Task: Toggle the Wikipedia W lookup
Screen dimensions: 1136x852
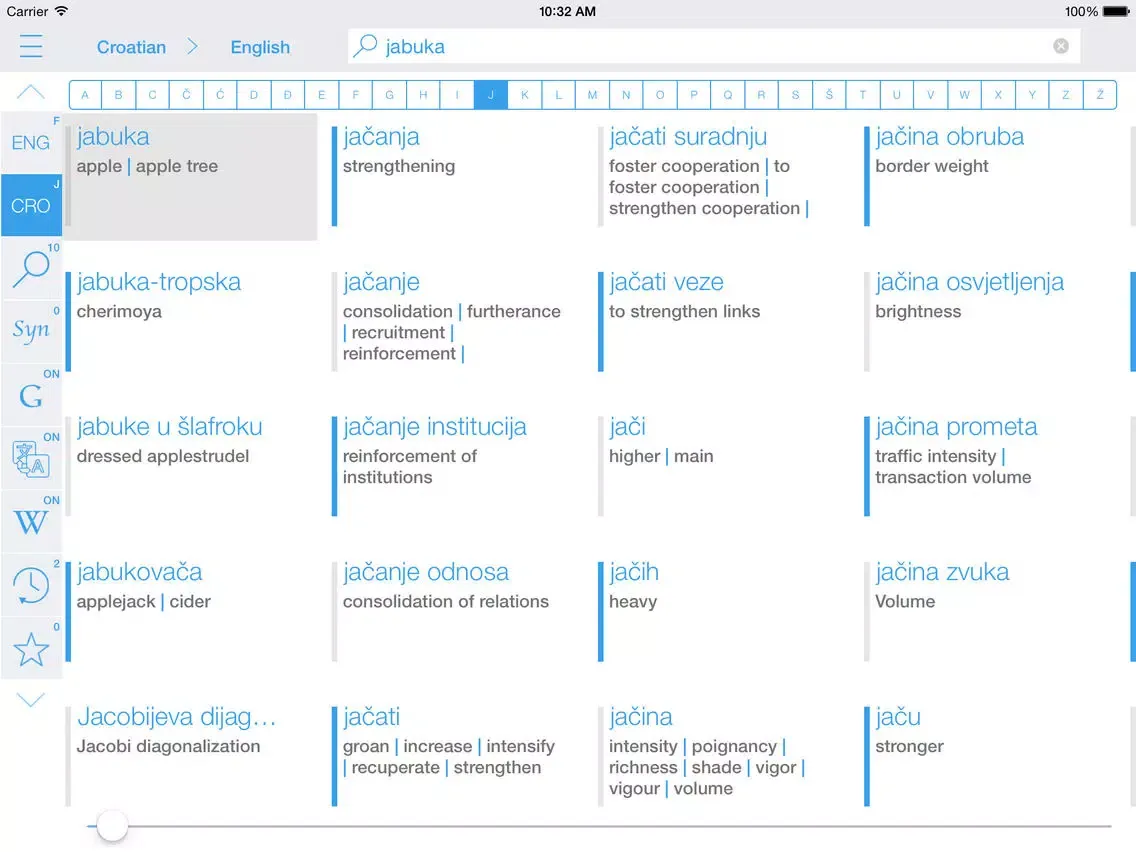Action: [31, 521]
